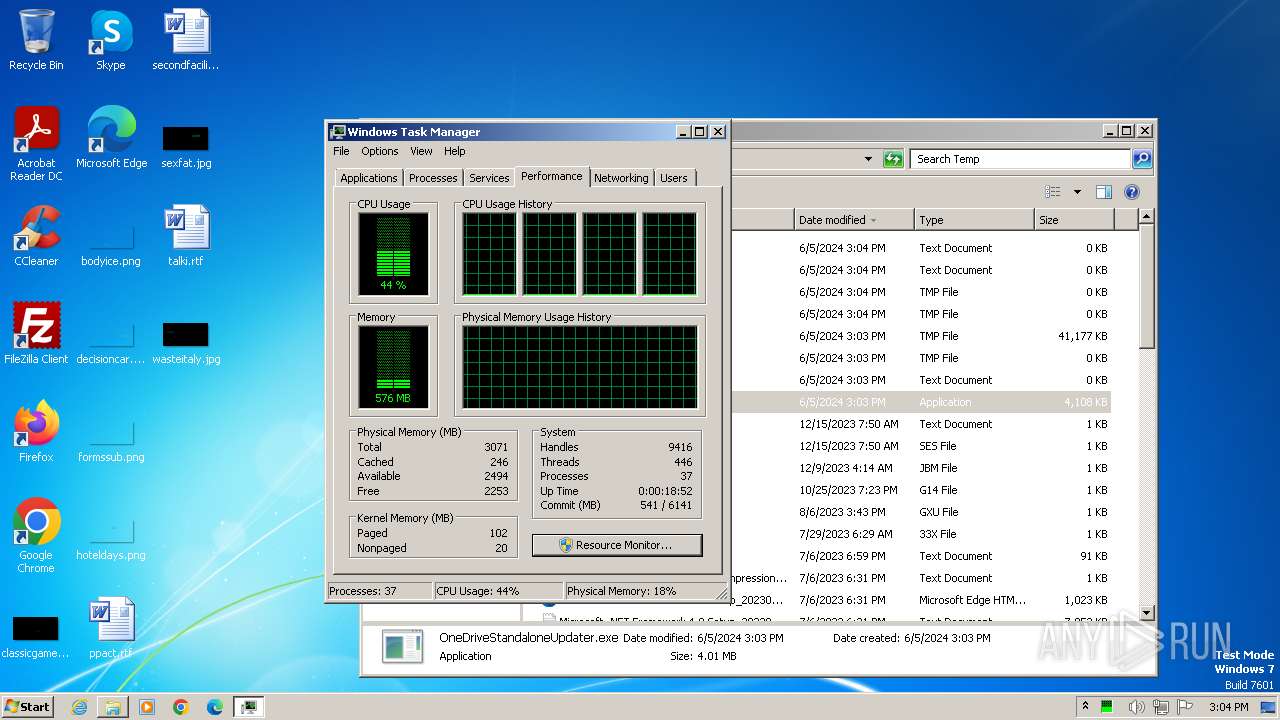1280x720 pixels.
Task: Sort Explorer files by Size column
Action: 1073,220
